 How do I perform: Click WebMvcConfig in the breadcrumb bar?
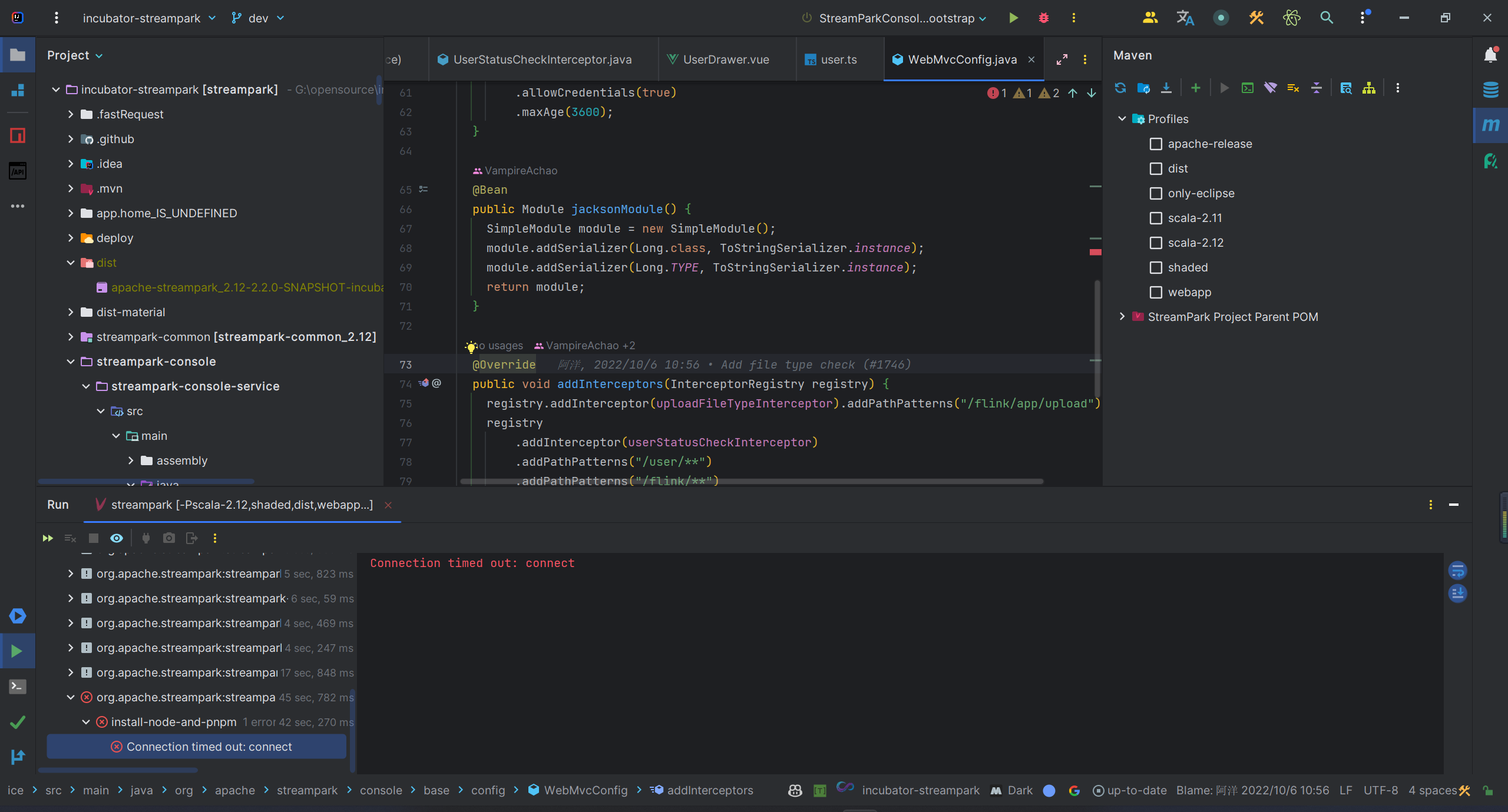tap(585, 790)
